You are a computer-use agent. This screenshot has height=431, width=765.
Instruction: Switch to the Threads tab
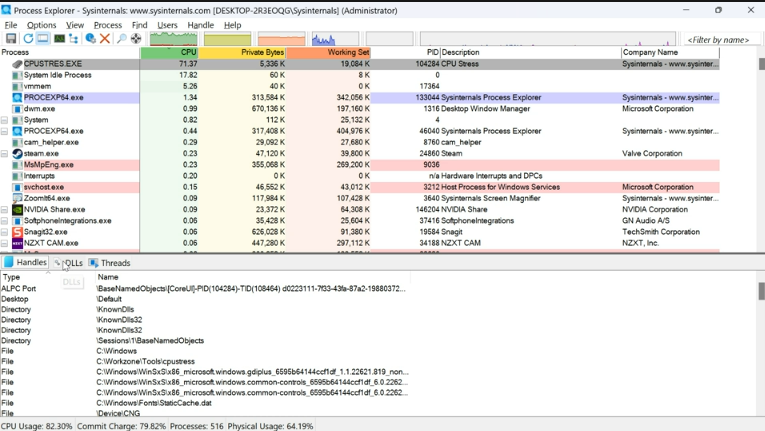[x=110, y=263]
